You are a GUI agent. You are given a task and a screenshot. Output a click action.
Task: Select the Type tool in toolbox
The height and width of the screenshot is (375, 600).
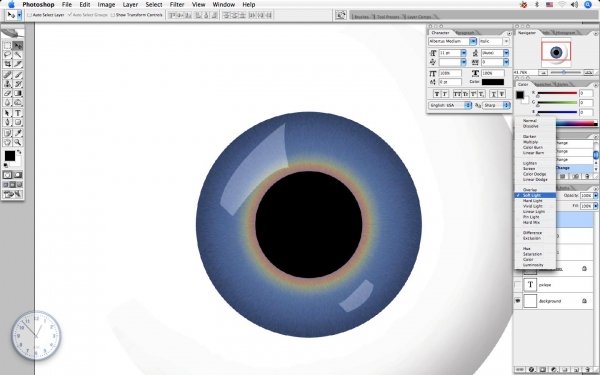(x=18, y=113)
